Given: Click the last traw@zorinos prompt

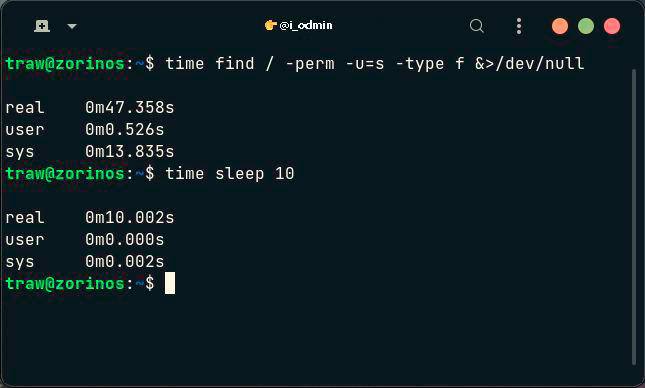Looking at the screenshot, I should coord(80,283).
